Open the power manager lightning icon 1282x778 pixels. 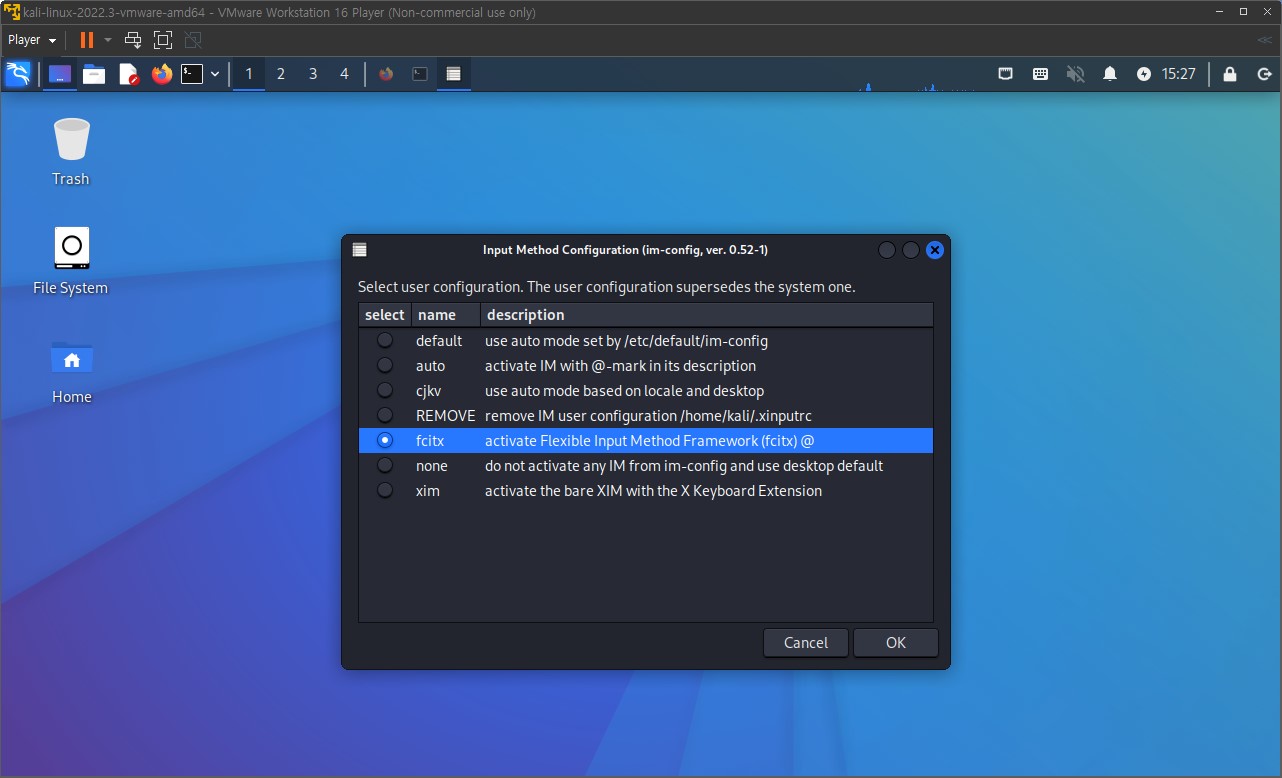pyautogui.click(x=1144, y=74)
